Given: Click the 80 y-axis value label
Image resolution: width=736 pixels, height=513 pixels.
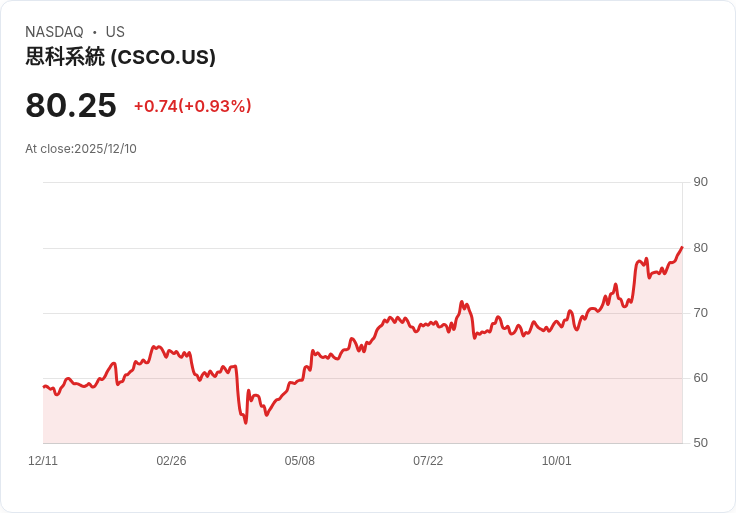Looking at the screenshot, I should pyautogui.click(x=700, y=247).
